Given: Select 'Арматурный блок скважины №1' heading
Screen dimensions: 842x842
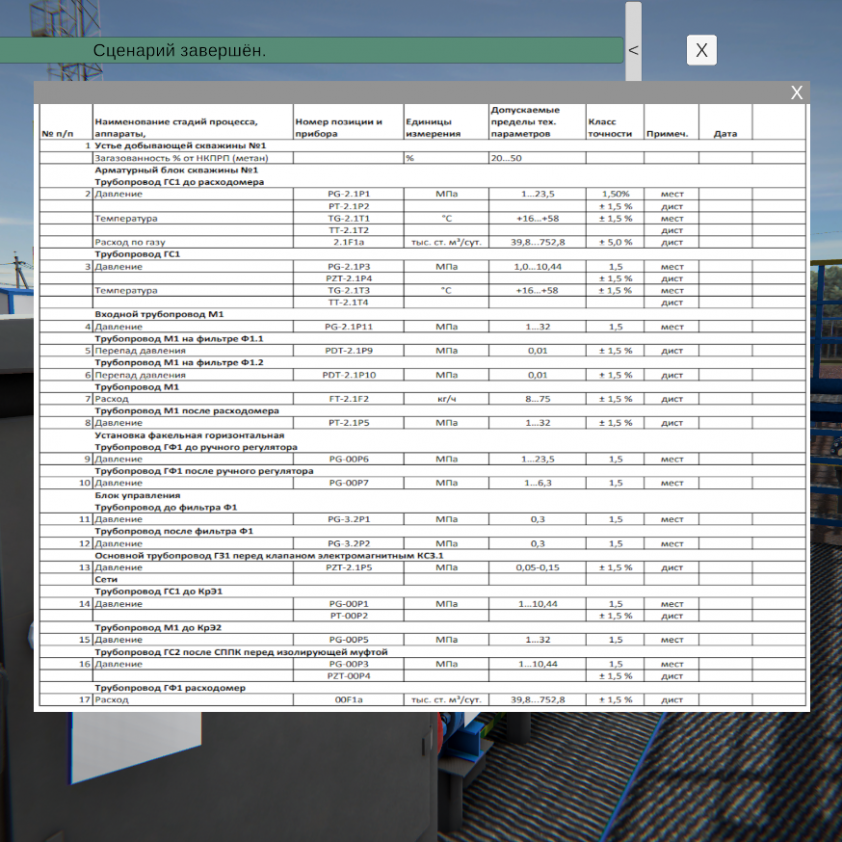Looking at the screenshot, I should 177,170.
